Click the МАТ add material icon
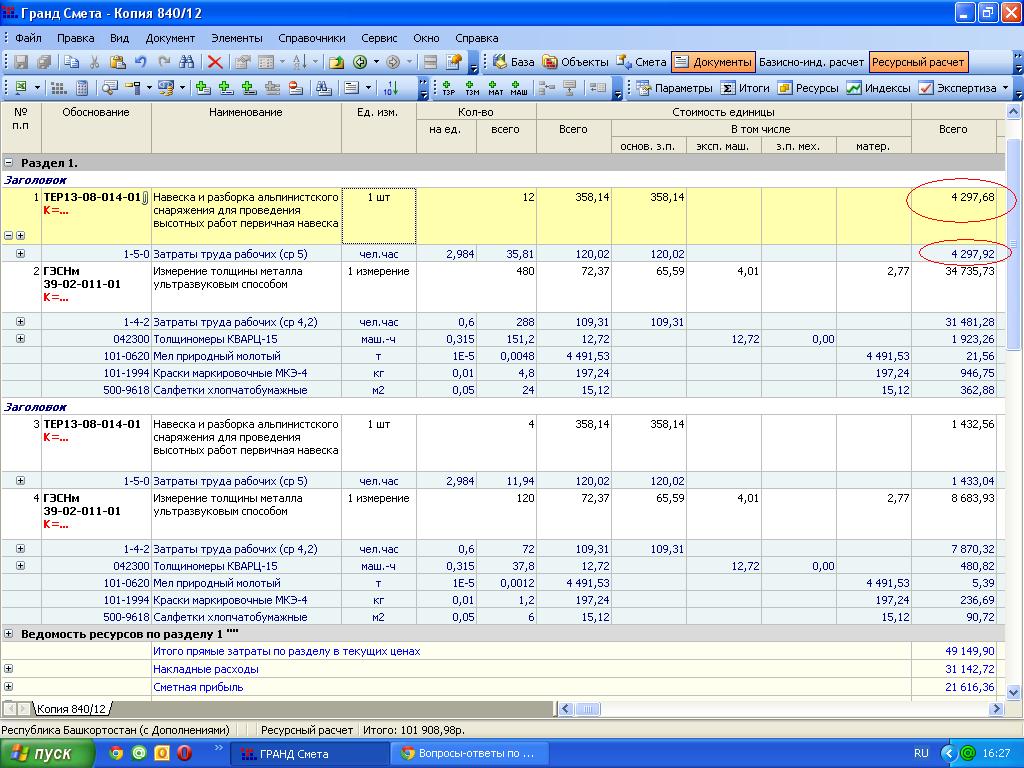The height and width of the screenshot is (768, 1024). pyautogui.click(x=496, y=88)
